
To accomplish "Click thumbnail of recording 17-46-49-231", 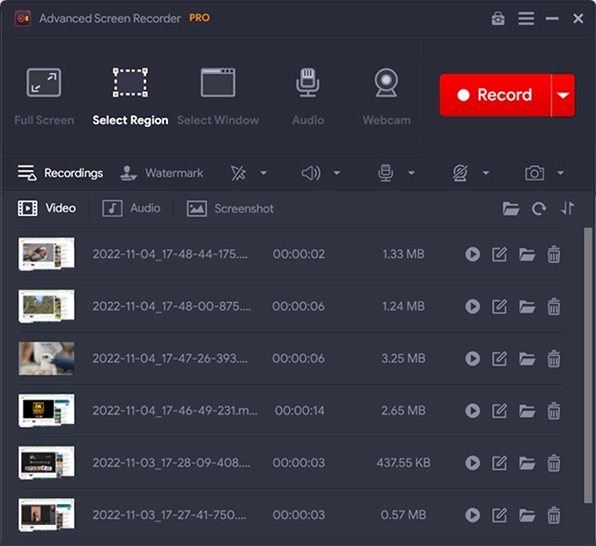I will (46, 410).
